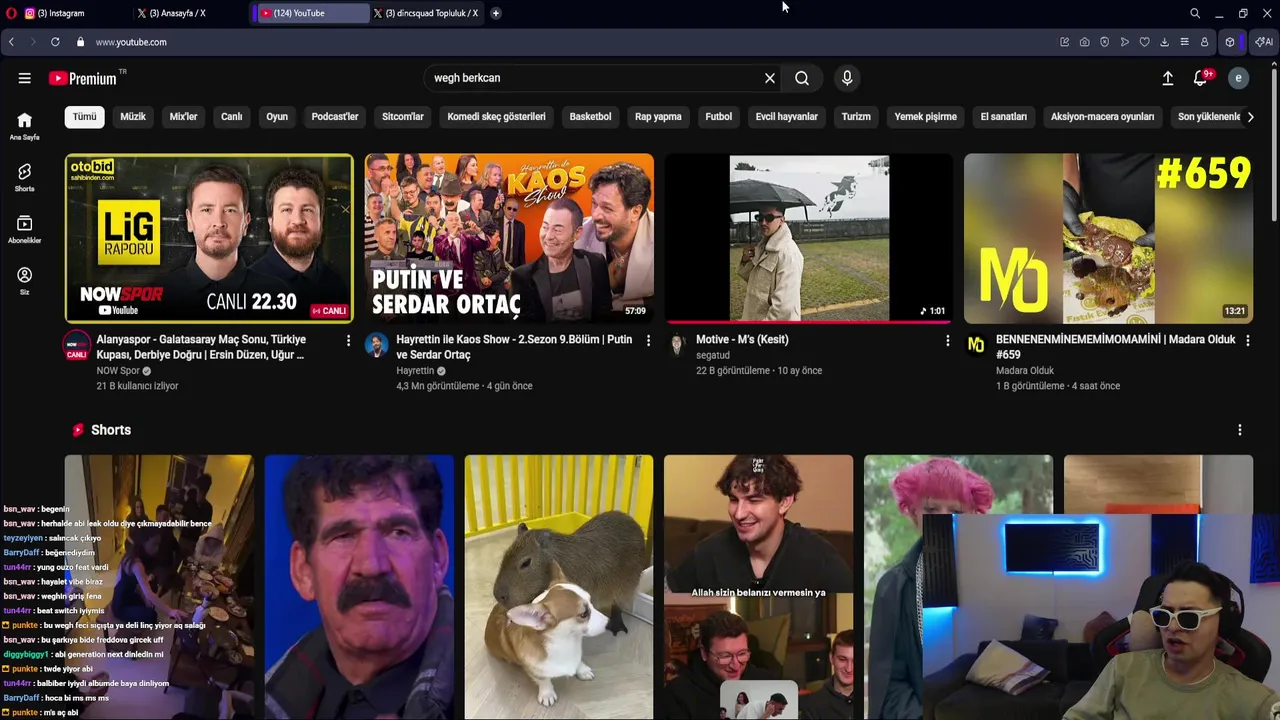The image size is (1280, 720).
Task: Open Putin ve Serdar Ortaç thumbnail
Action: (x=509, y=238)
